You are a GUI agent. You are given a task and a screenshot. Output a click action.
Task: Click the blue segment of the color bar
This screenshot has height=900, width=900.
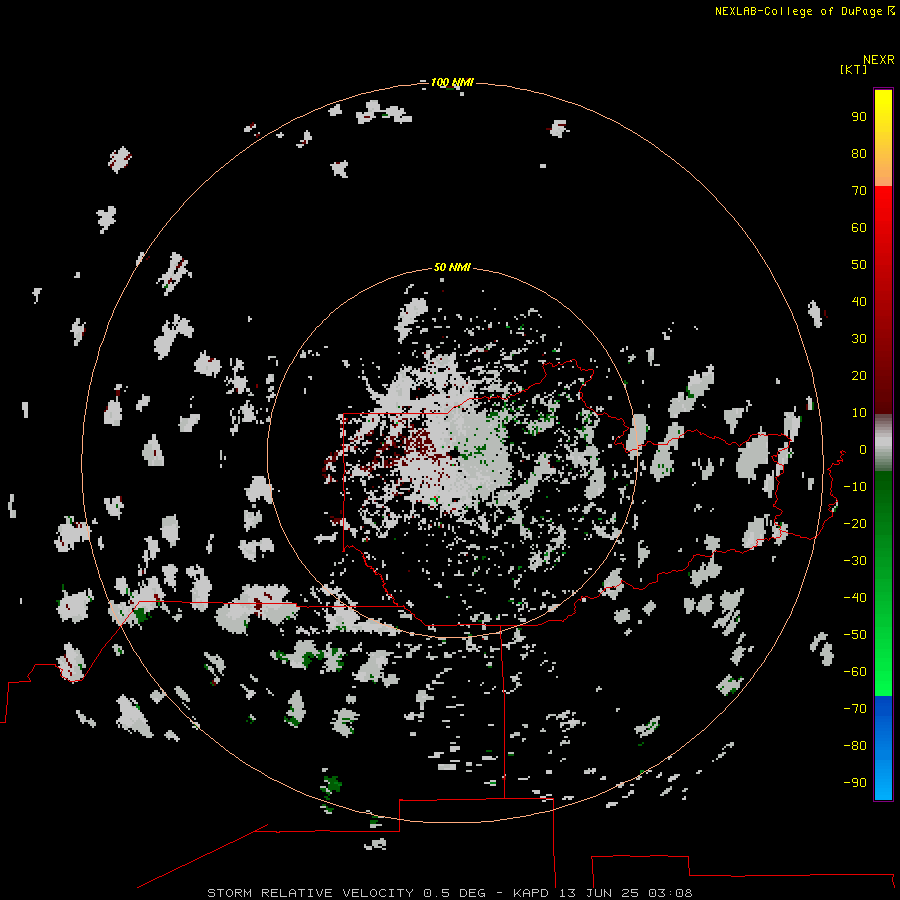(x=883, y=747)
